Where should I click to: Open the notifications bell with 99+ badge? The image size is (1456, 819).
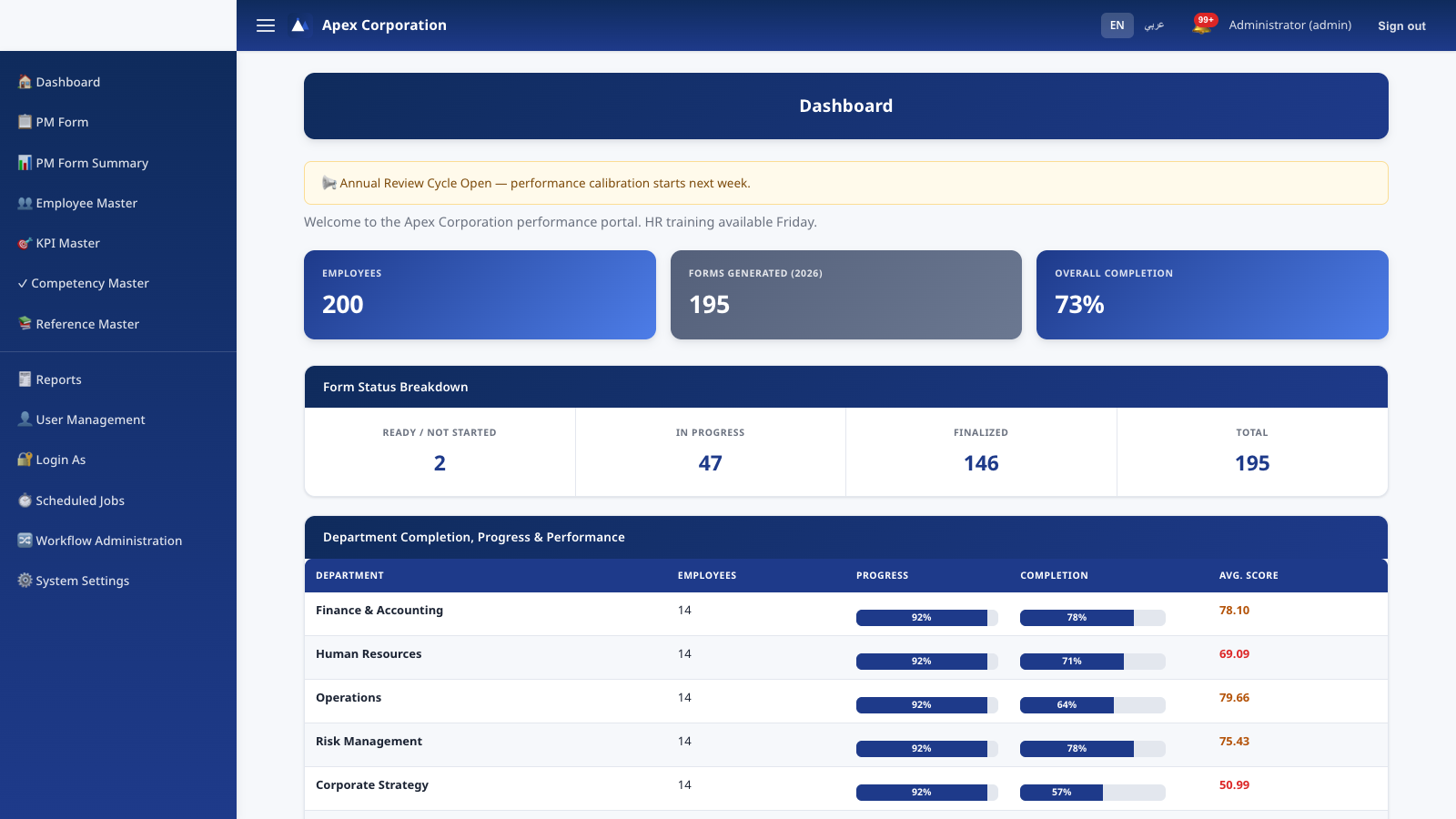click(x=1203, y=25)
